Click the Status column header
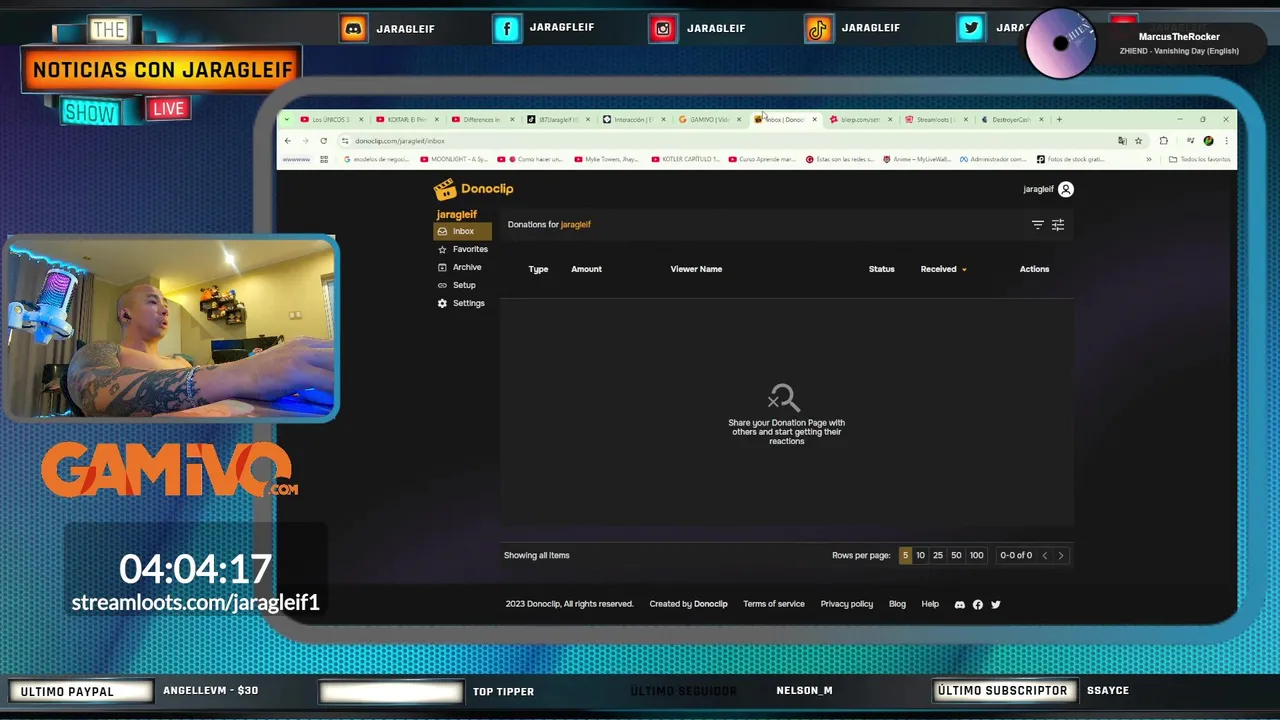 pyautogui.click(x=881, y=269)
